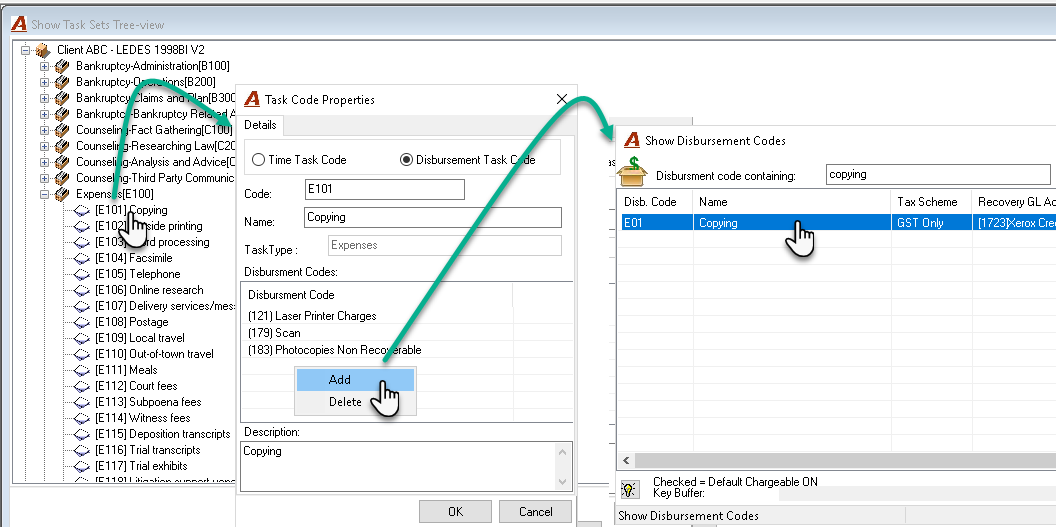The height and width of the screenshot is (527, 1056).
Task: Click the Counseling-Fact Gathering[C100] book icon
Action: coord(63,130)
